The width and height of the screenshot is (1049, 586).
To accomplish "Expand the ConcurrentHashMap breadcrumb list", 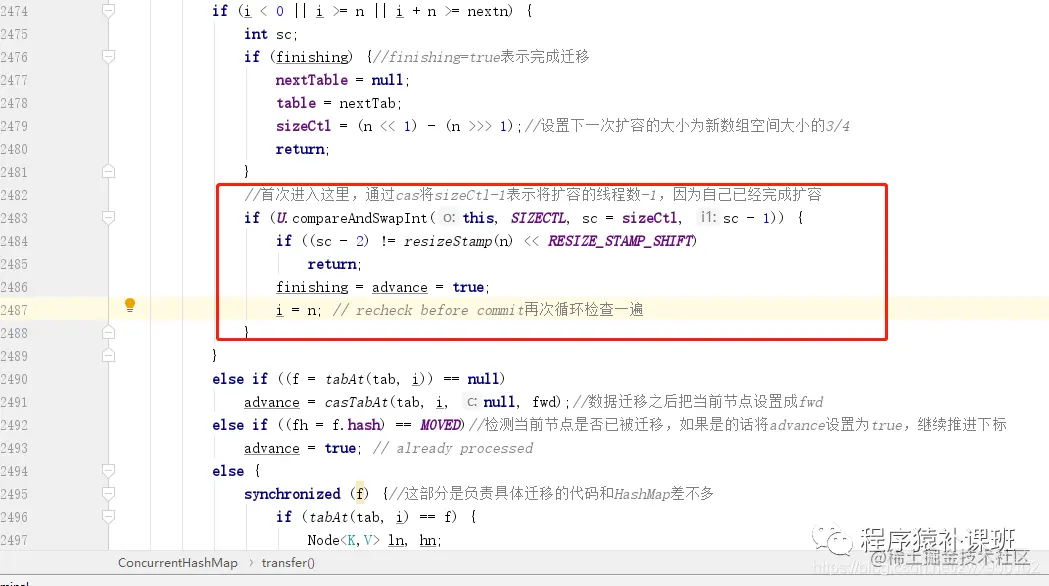I will click(x=177, y=563).
